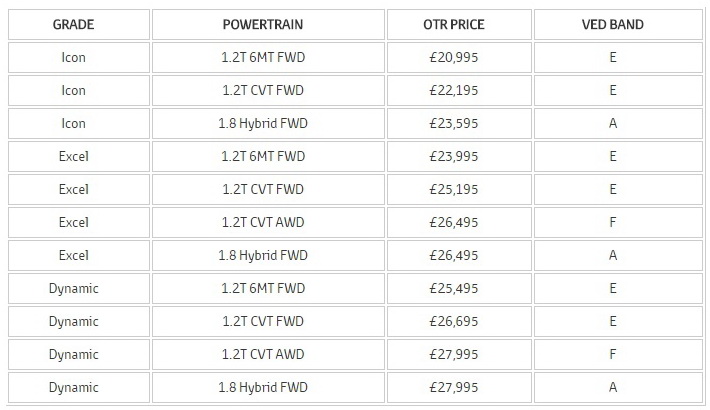Select the VED BAND column header
This screenshot has width=710, height=410.
[x=612, y=24]
